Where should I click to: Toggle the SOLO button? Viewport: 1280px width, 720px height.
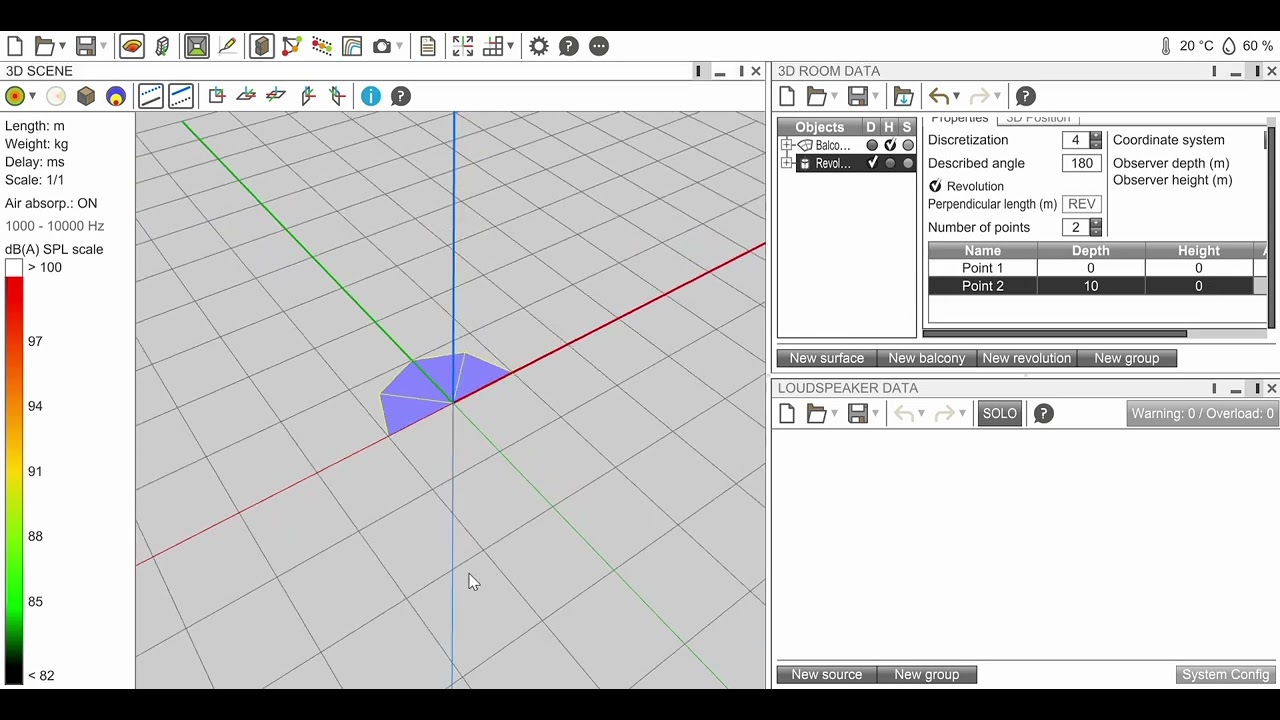pos(1000,414)
